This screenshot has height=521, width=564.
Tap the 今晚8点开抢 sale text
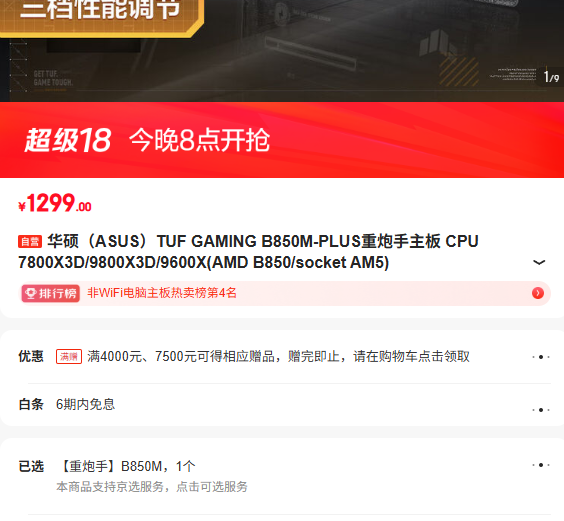pyautogui.click(x=199, y=140)
